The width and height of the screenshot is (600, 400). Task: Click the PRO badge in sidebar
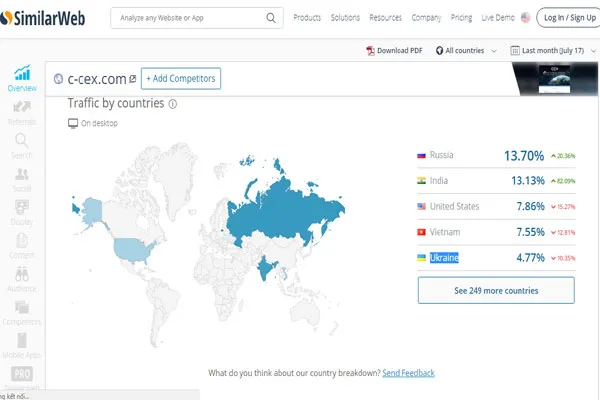click(x=22, y=374)
